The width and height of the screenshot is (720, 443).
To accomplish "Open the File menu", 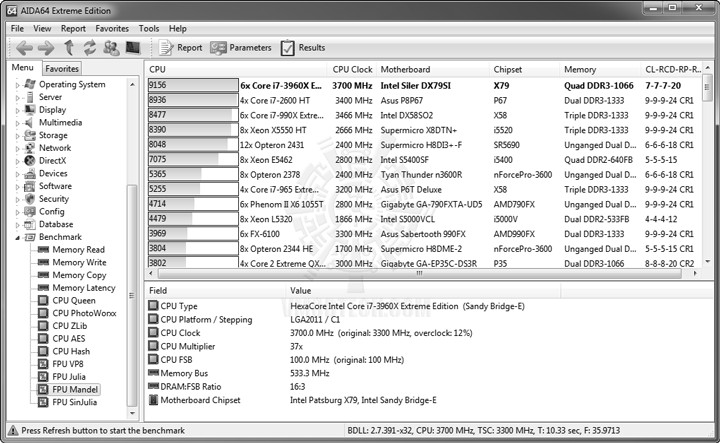I will pyautogui.click(x=17, y=28).
